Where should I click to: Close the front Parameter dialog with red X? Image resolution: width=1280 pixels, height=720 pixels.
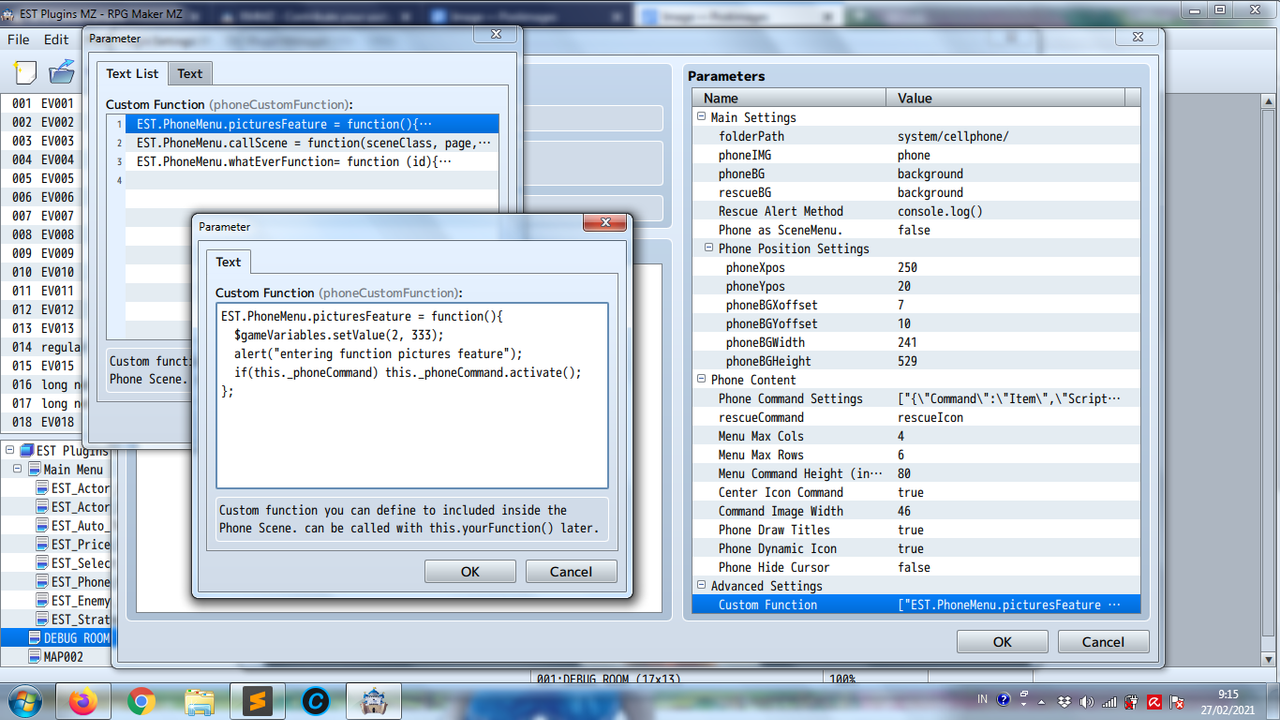[x=605, y=224]
